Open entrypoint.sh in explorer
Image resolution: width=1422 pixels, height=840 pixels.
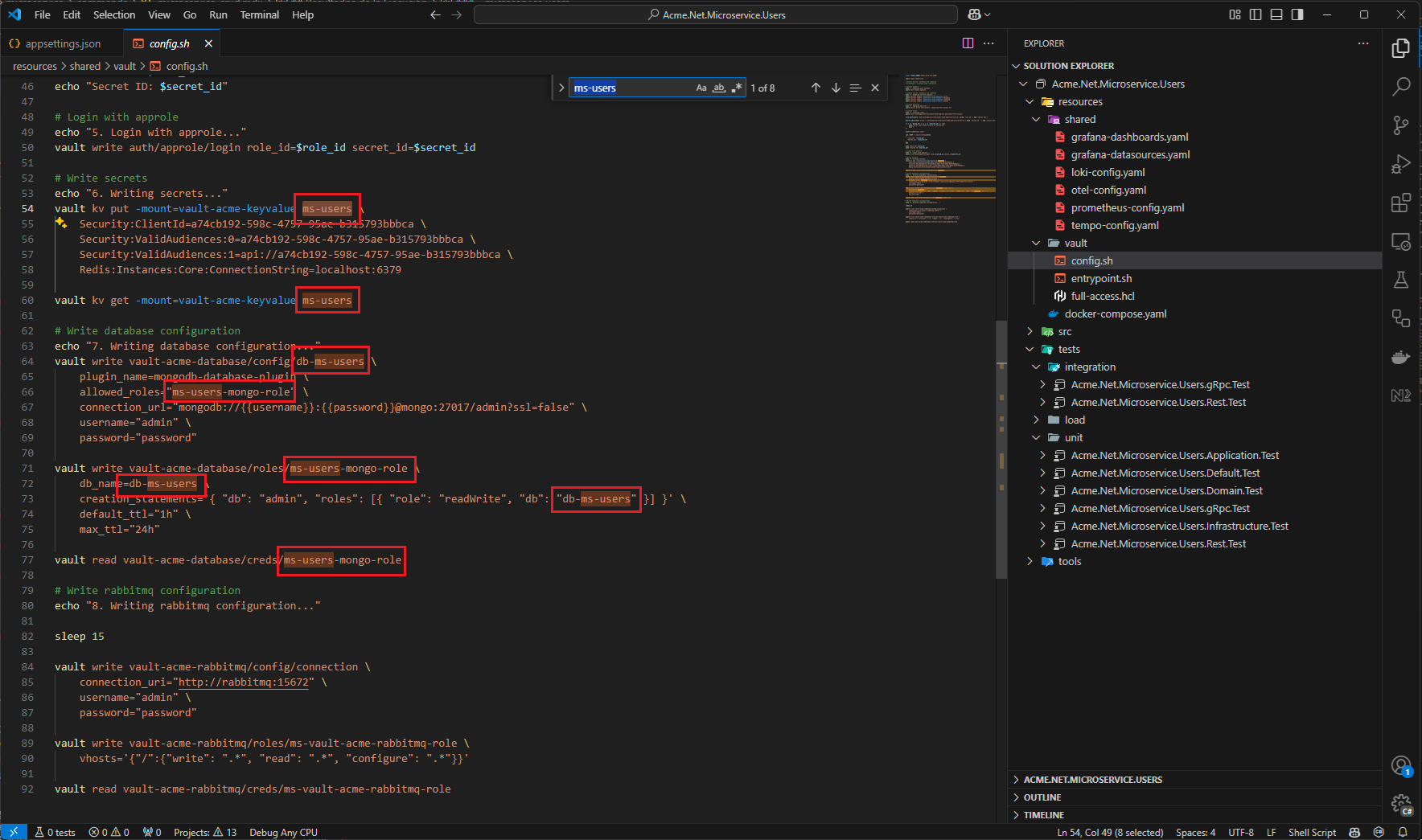point(1101,279)
